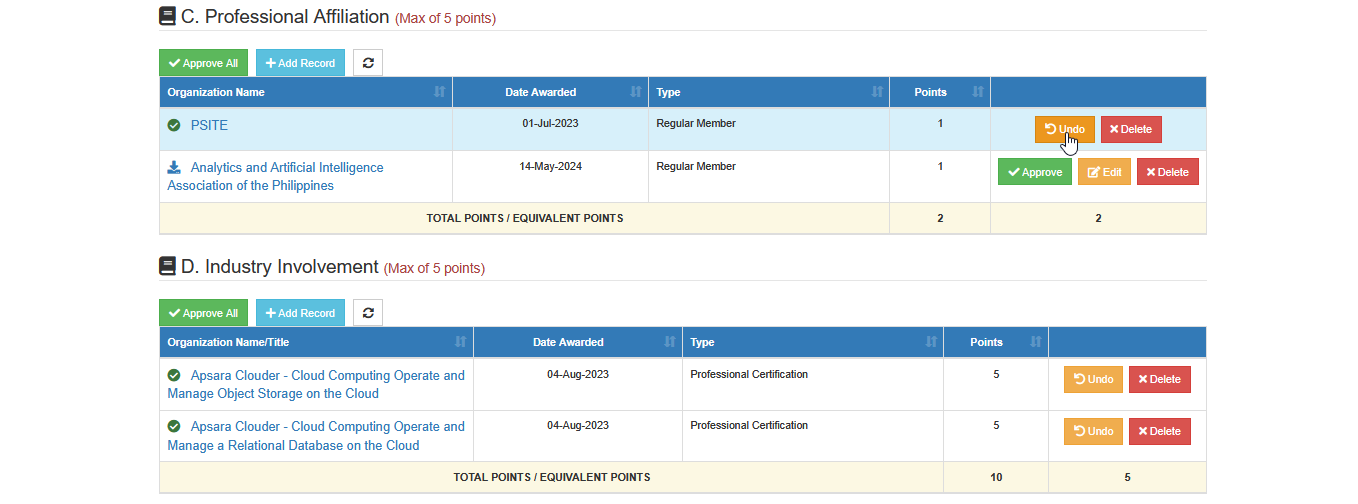
Task: Edit the Analytics and Artificial Intelligence record
Action: [1104, 172]
